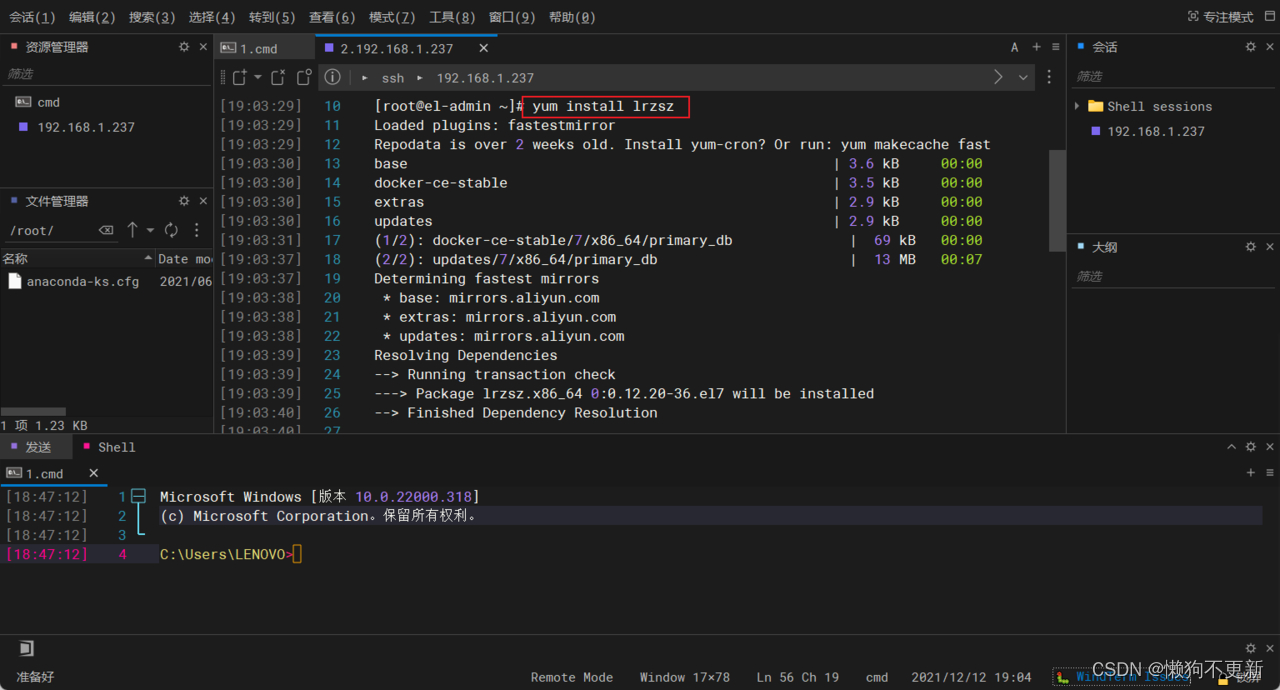1280x690 pixels.
Task: Click the terminal vertical scrollbar thumb
Action: (x=1057, y=200)
